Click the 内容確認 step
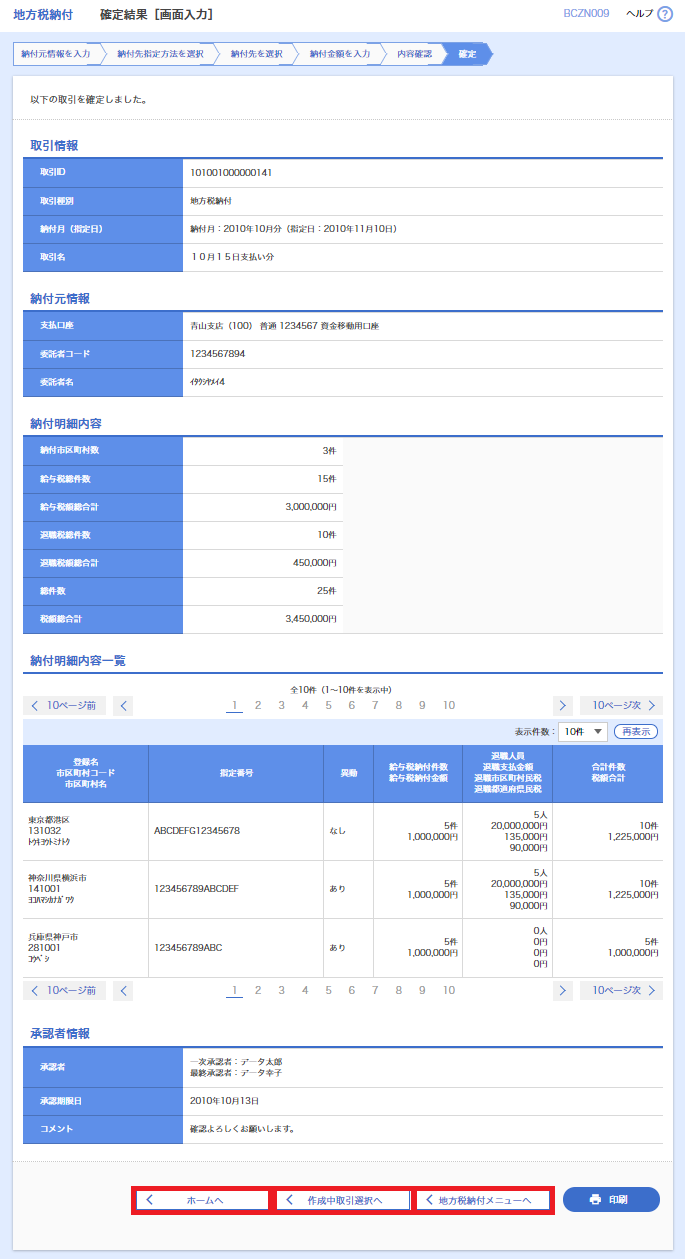Viewport: 685px width, 1259px height. click(x=415, y=54)
